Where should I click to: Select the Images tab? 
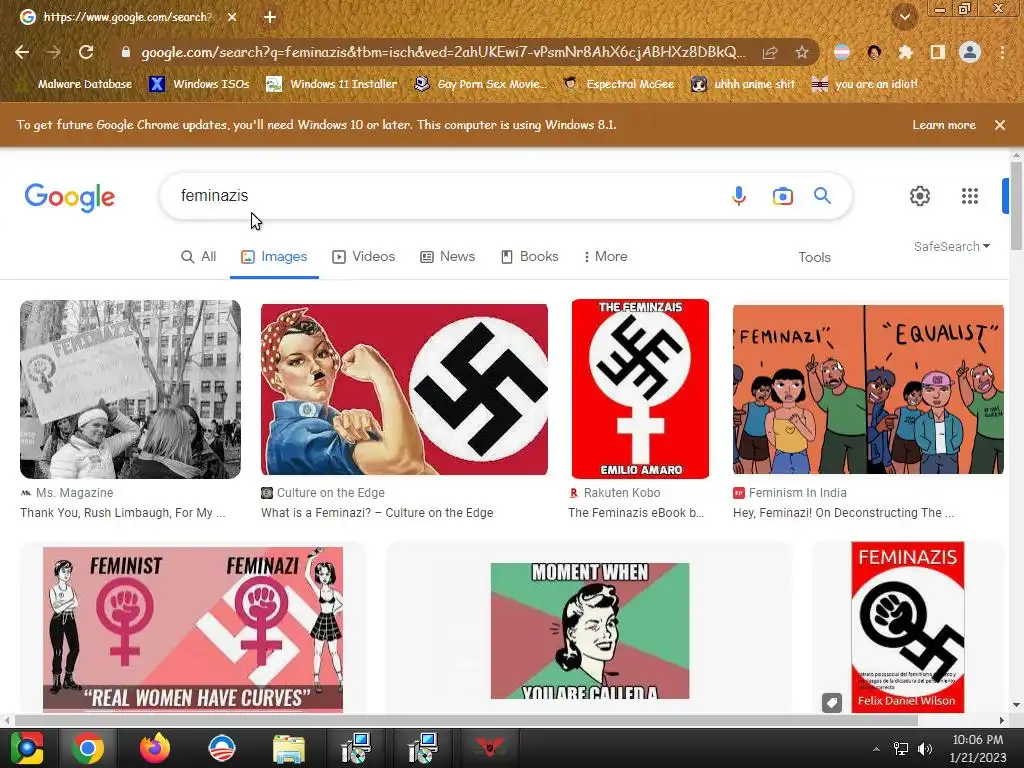[x=274, y=257]
